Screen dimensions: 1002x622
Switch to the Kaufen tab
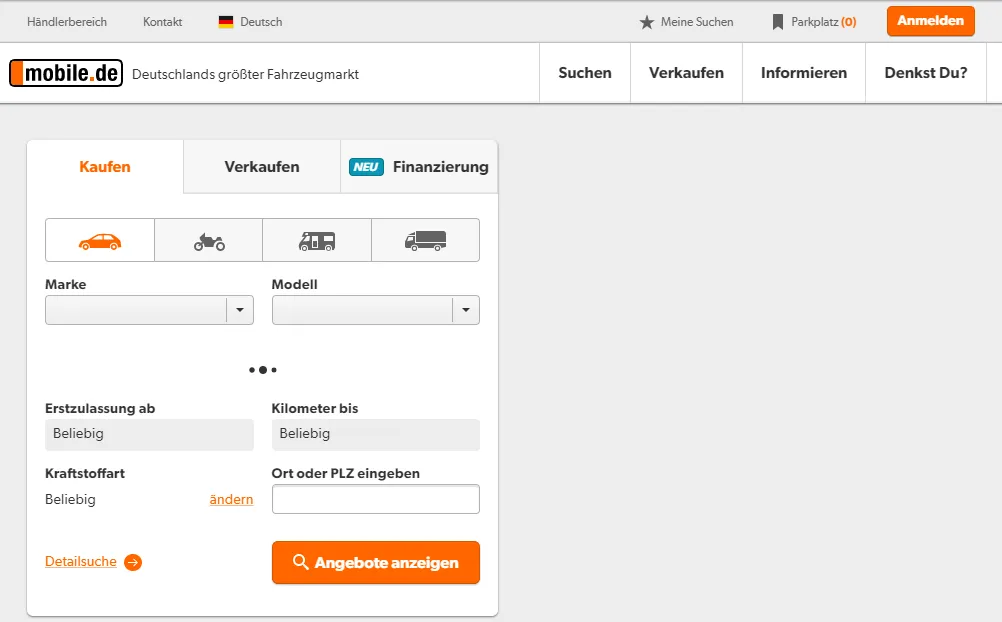(x=105, y=167)
